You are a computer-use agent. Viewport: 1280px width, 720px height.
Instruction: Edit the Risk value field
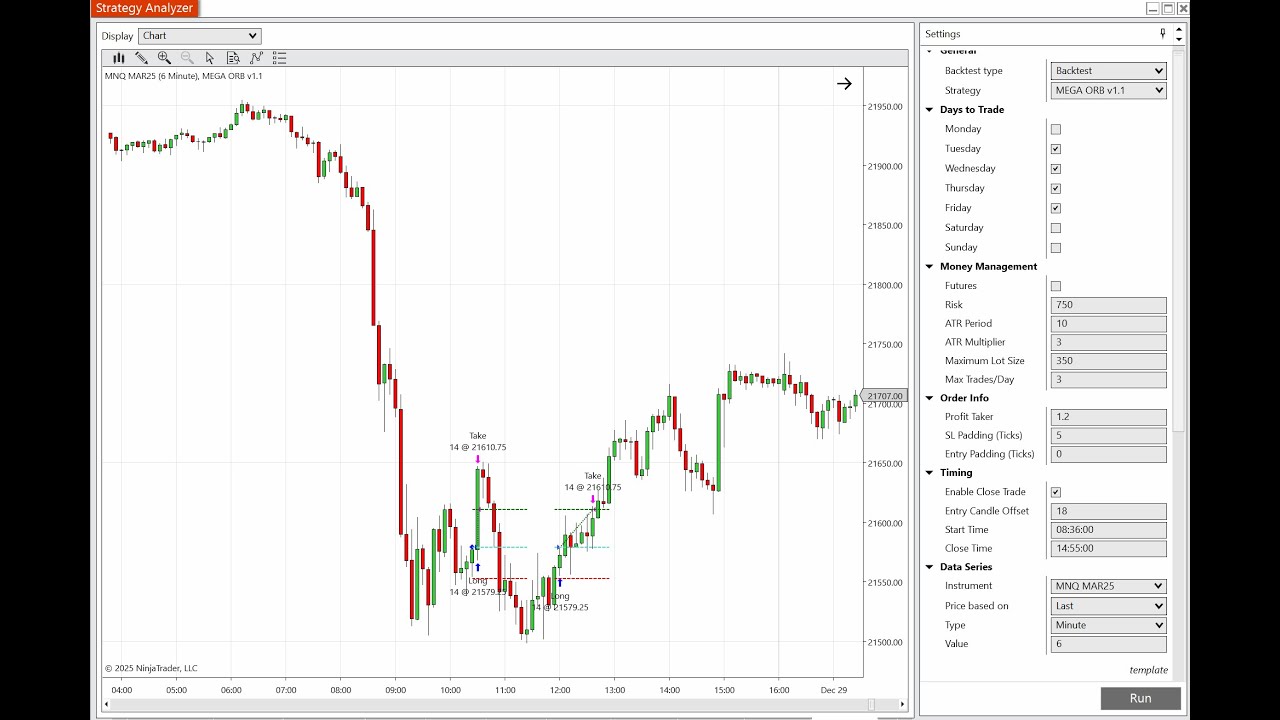pos(1109,305)
